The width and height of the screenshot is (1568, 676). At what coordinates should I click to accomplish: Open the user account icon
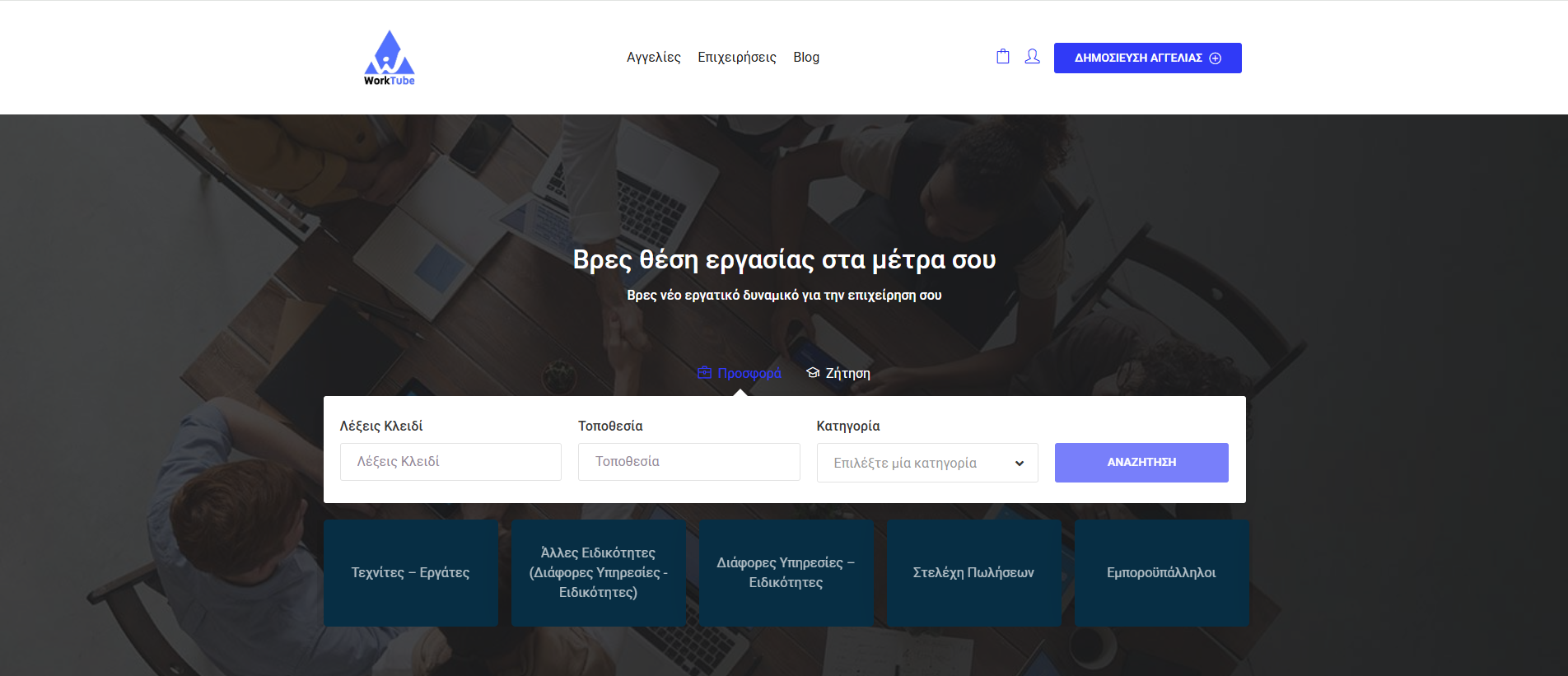(x=1032, y=57)
